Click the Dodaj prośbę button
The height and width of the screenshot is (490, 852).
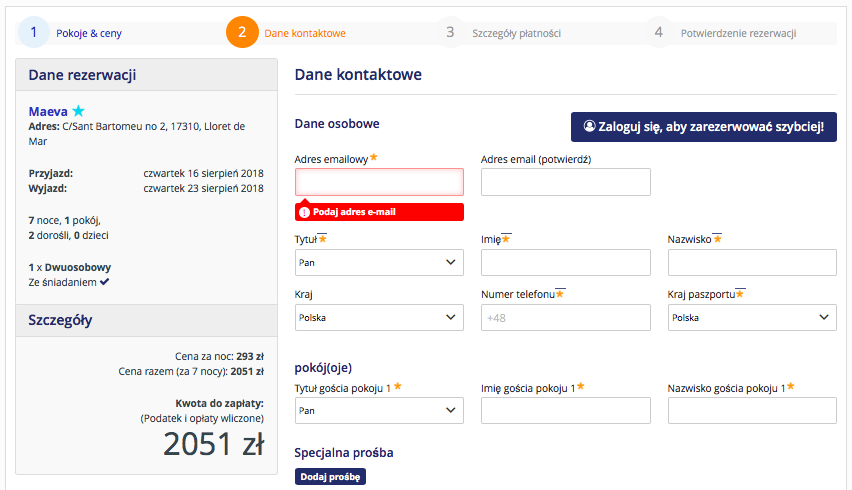[330, 476]
